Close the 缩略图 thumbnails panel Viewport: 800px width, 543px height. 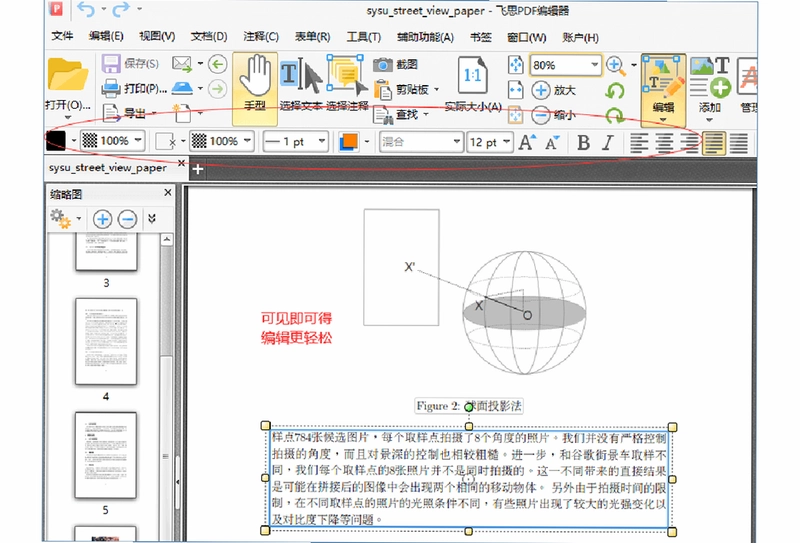(168, 192)
